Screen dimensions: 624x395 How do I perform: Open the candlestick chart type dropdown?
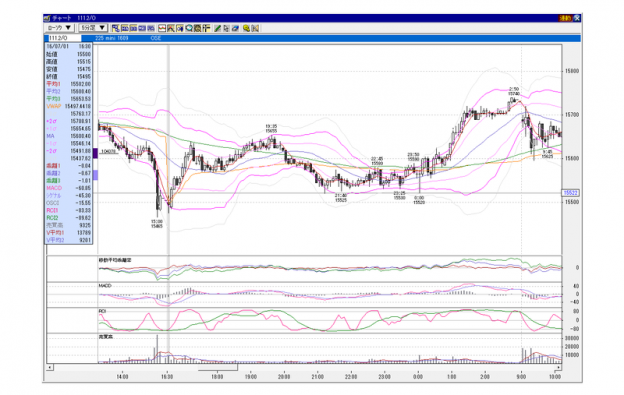tap(59, 28)
